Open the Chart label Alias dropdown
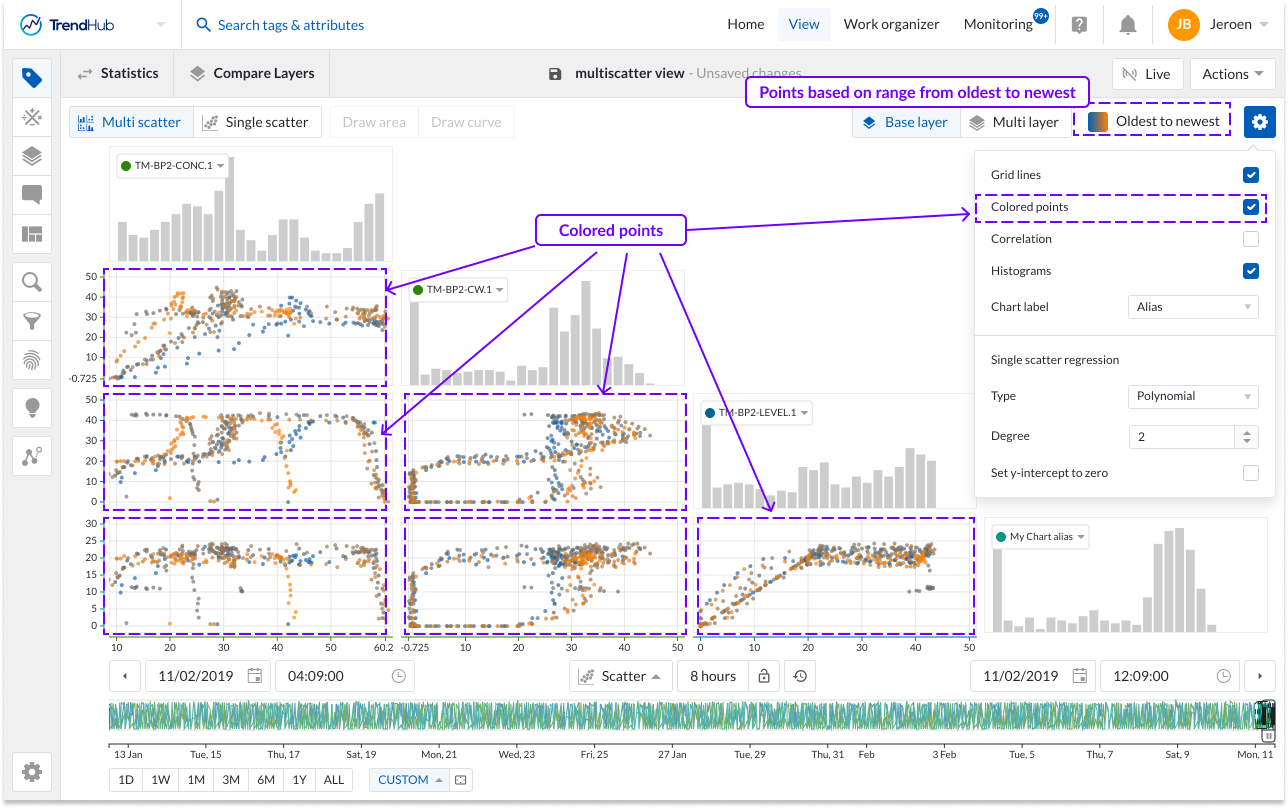This screenshot has width=1288, height=808. tap(1192, 307)
